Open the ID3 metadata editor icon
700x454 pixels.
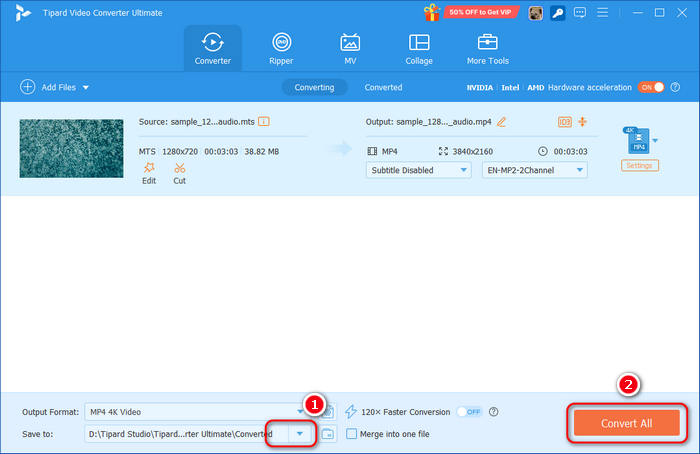565,121
